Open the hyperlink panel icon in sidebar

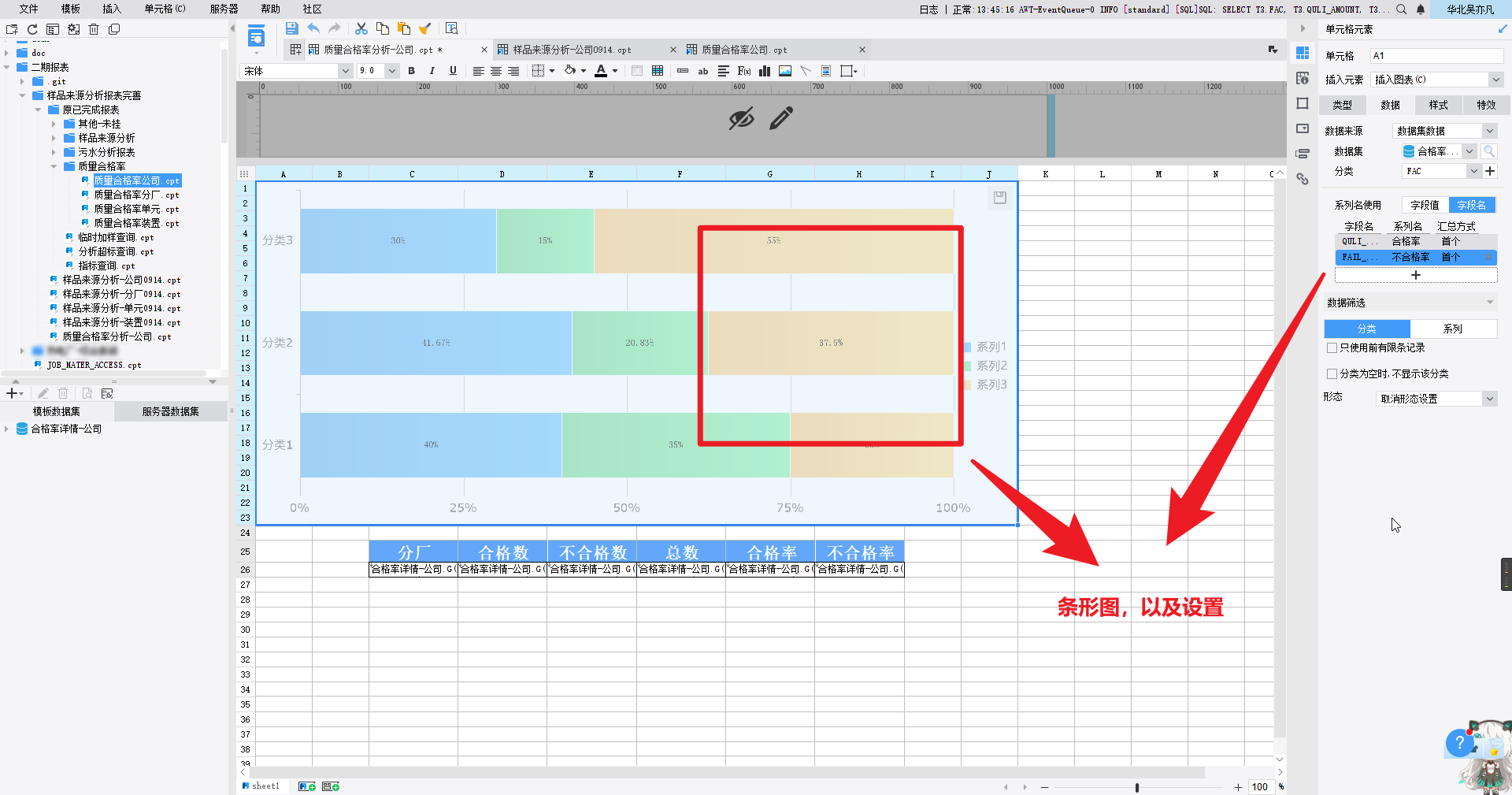(x=1303, y=179)
